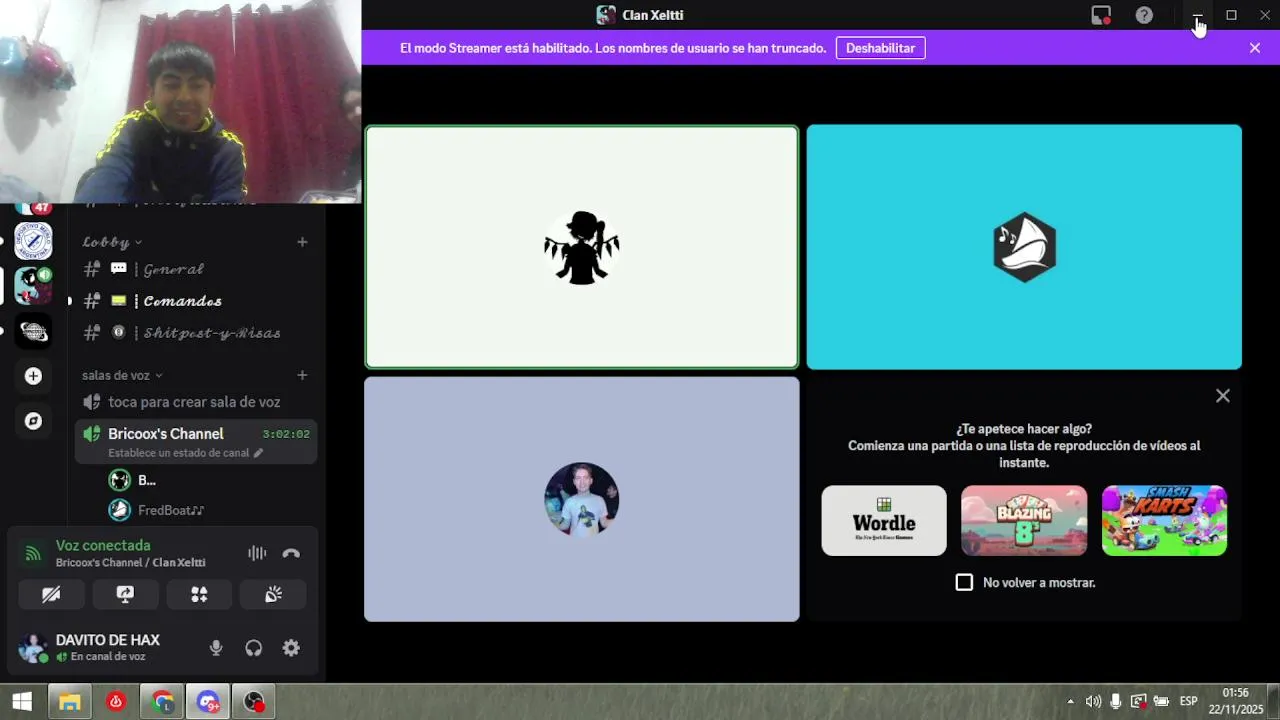Launch the Blazing 8s activity
1280x720 pixels.
tap(1024, 521)
